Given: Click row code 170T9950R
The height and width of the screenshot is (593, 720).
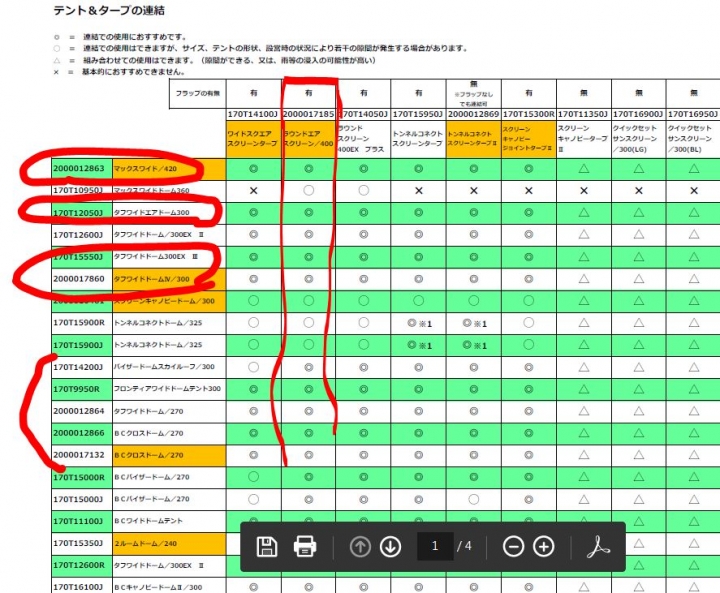Looking at the screenshot, I should 76,389.
